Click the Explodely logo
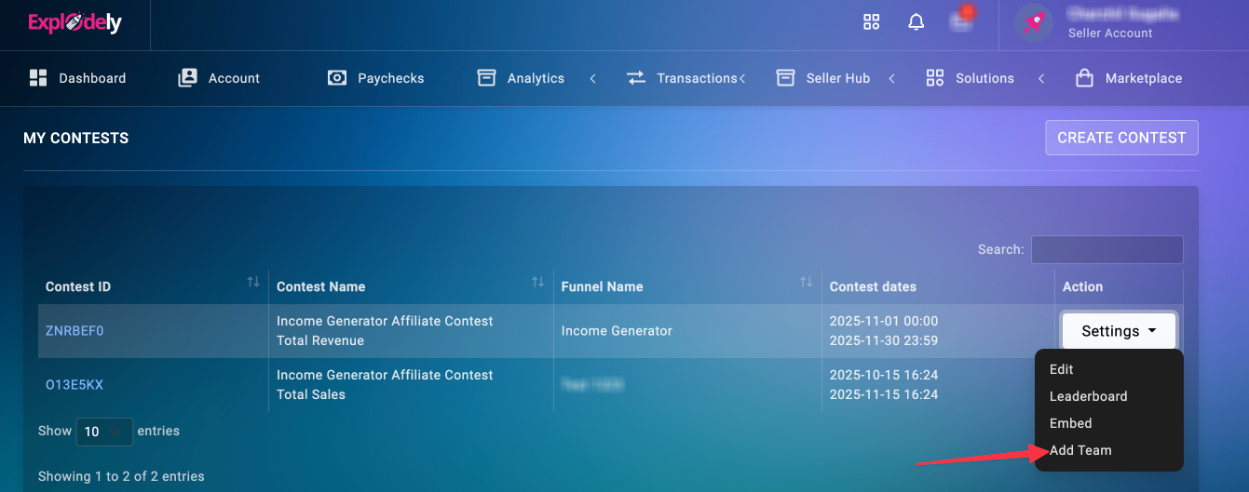 click(x=75, y=22)
